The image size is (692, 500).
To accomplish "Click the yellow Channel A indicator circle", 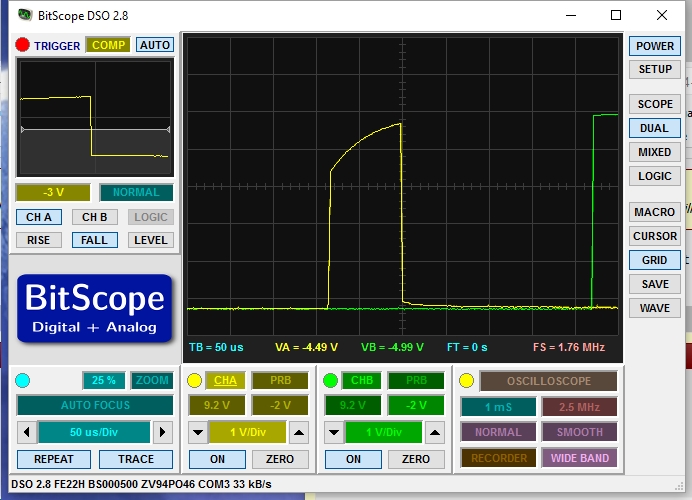I will (x=195, y=381).
